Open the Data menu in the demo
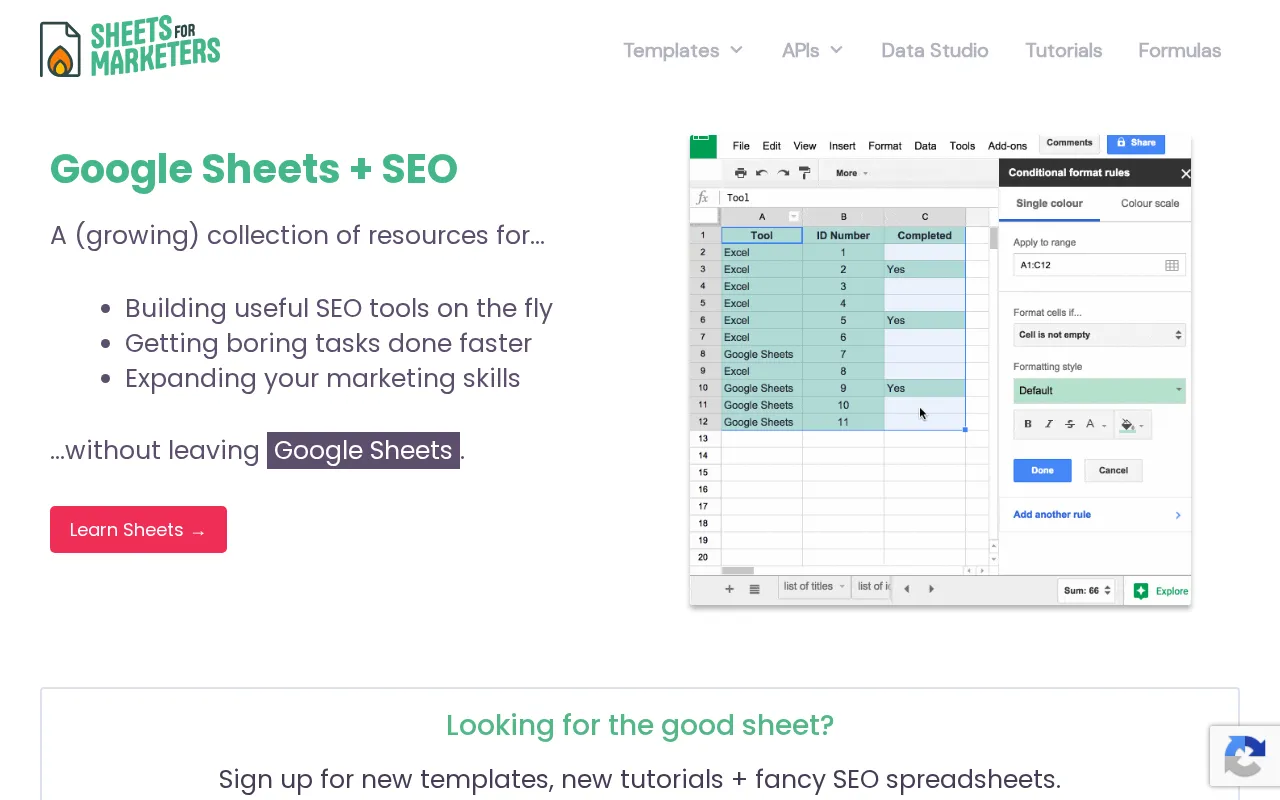1280x800 pixels. (925, 146)
